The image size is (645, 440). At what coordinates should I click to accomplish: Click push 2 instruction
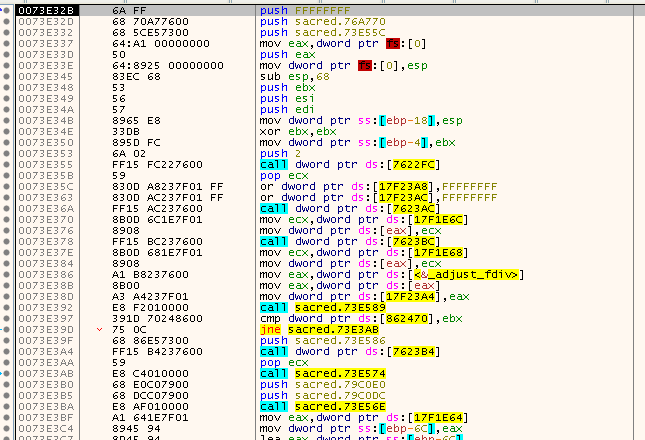tap(280, 153)
